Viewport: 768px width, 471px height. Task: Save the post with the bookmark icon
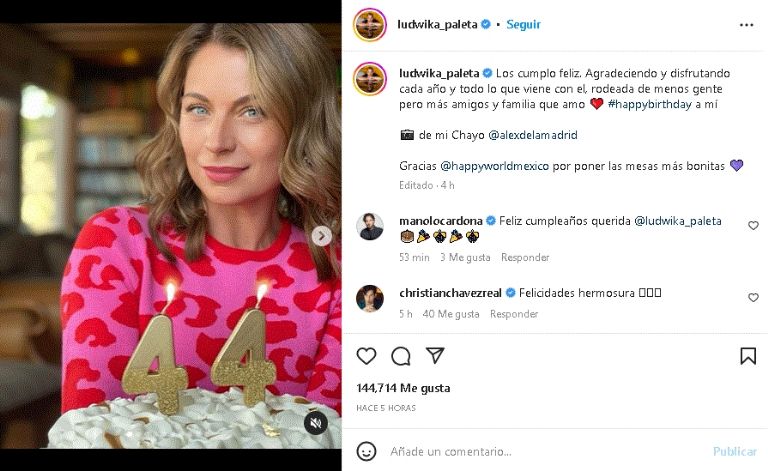point(748,356)
